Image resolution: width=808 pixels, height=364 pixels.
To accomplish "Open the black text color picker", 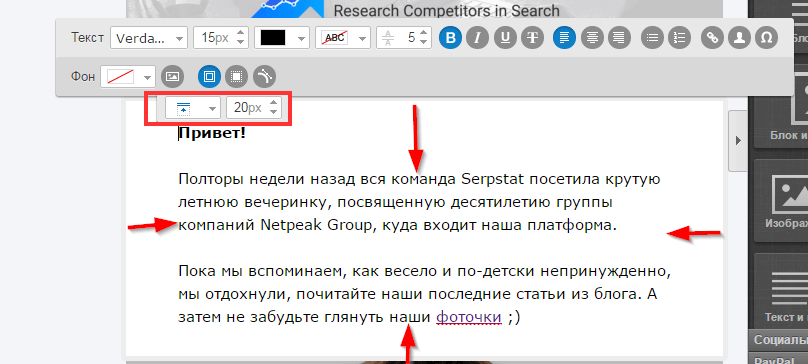I will pyautogui.click(x=273, y=38).
